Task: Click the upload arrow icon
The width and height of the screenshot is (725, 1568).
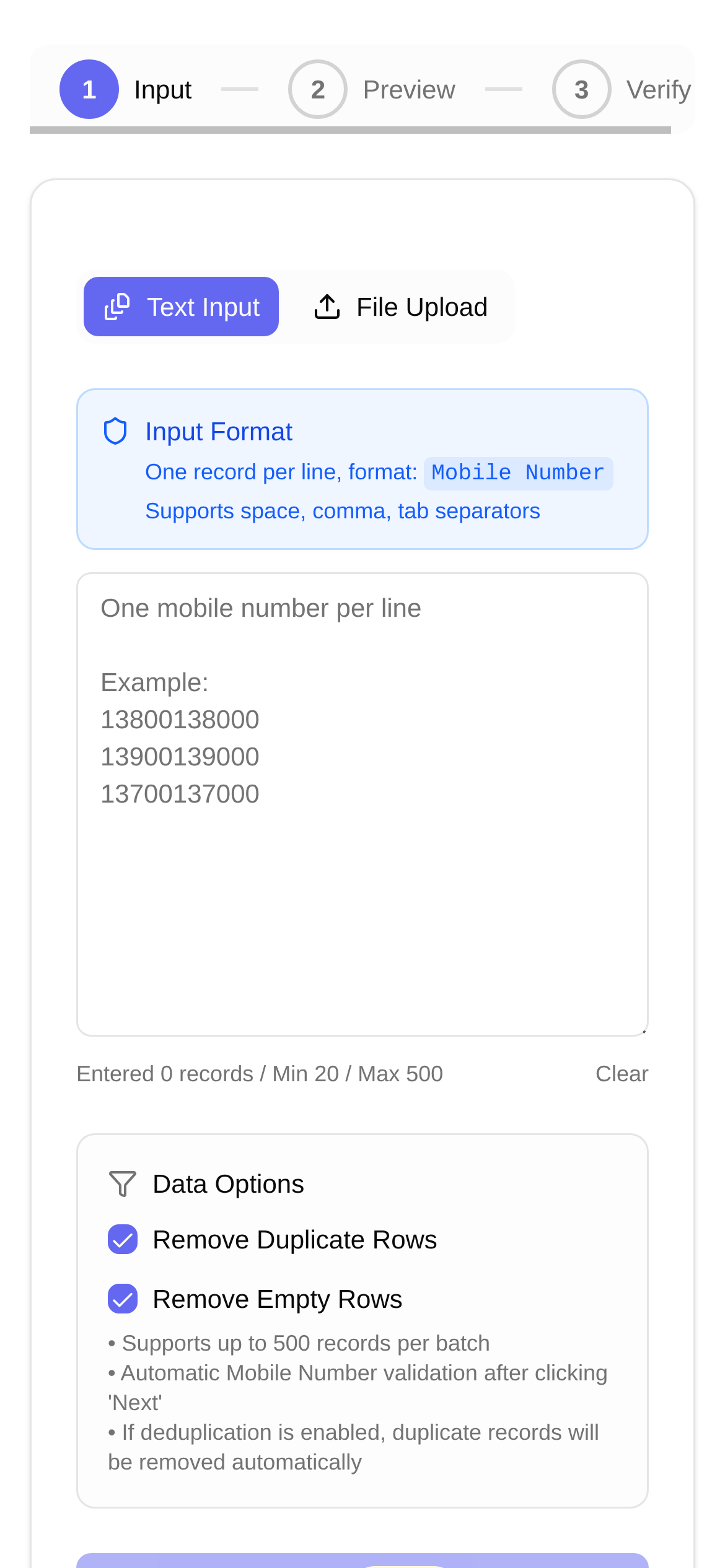Action: pos(327,307)
